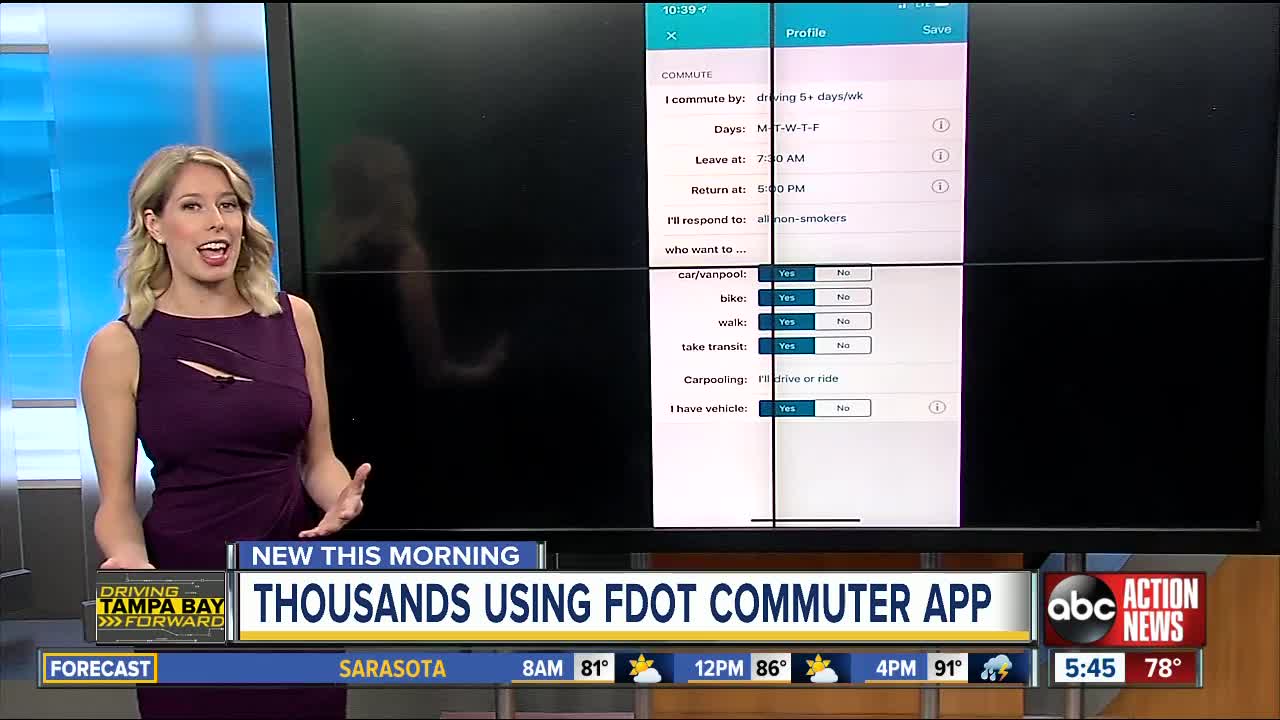
Task: Close the profile with the X icon
Action: (671, 36)
